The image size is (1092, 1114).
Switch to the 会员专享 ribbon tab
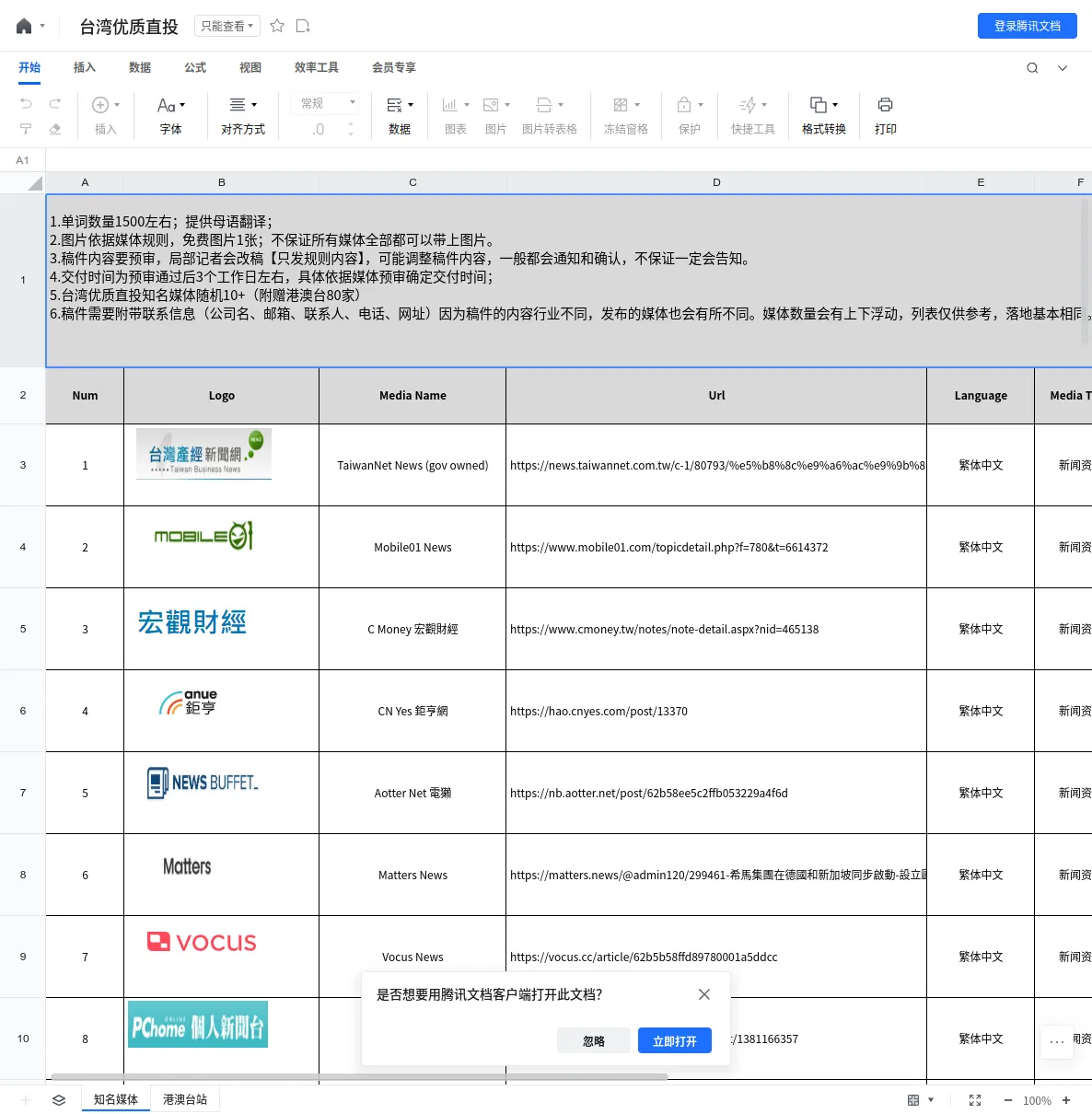[394, 67]
